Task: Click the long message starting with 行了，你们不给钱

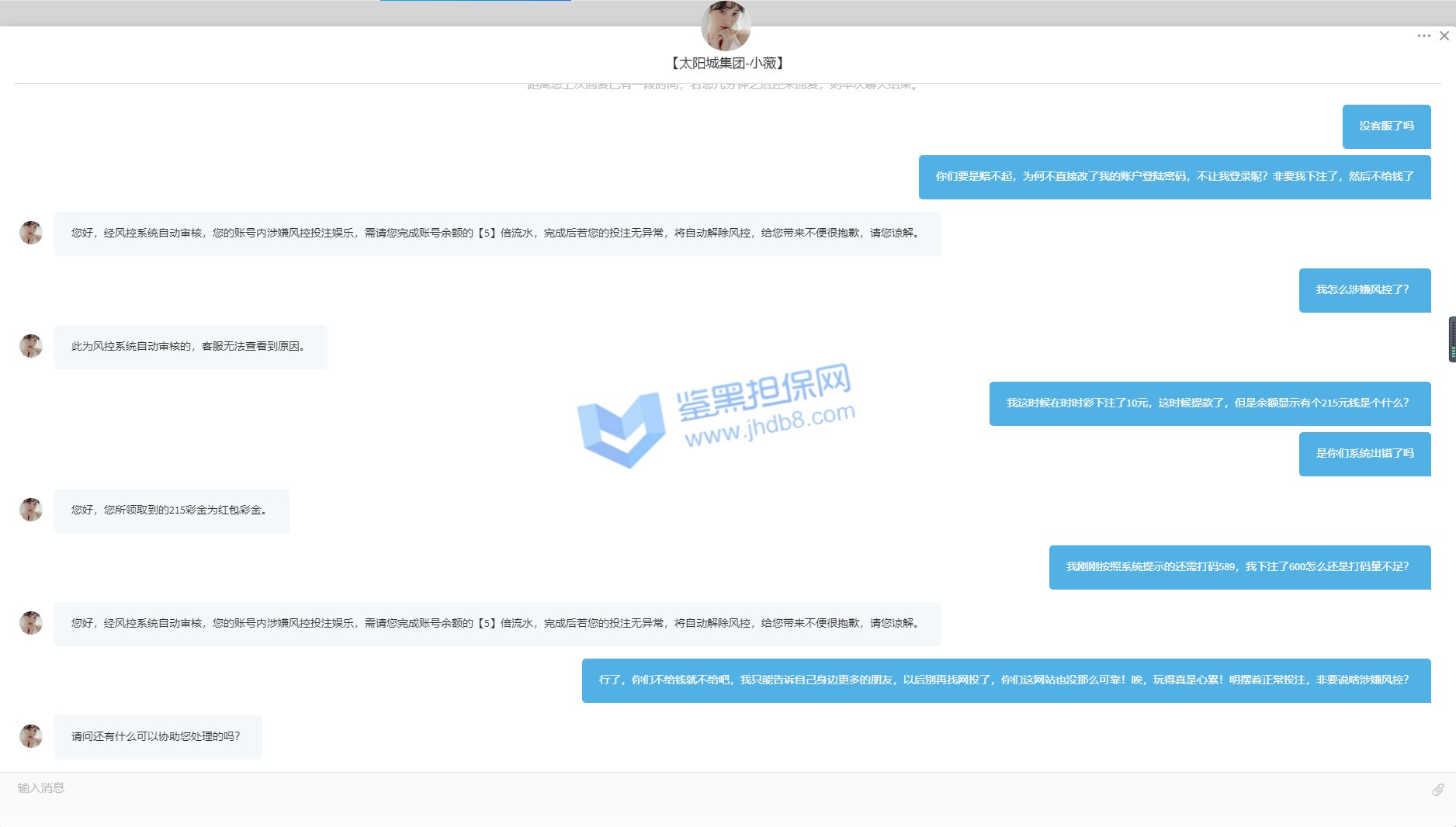Action: (x=1006, y=680)
